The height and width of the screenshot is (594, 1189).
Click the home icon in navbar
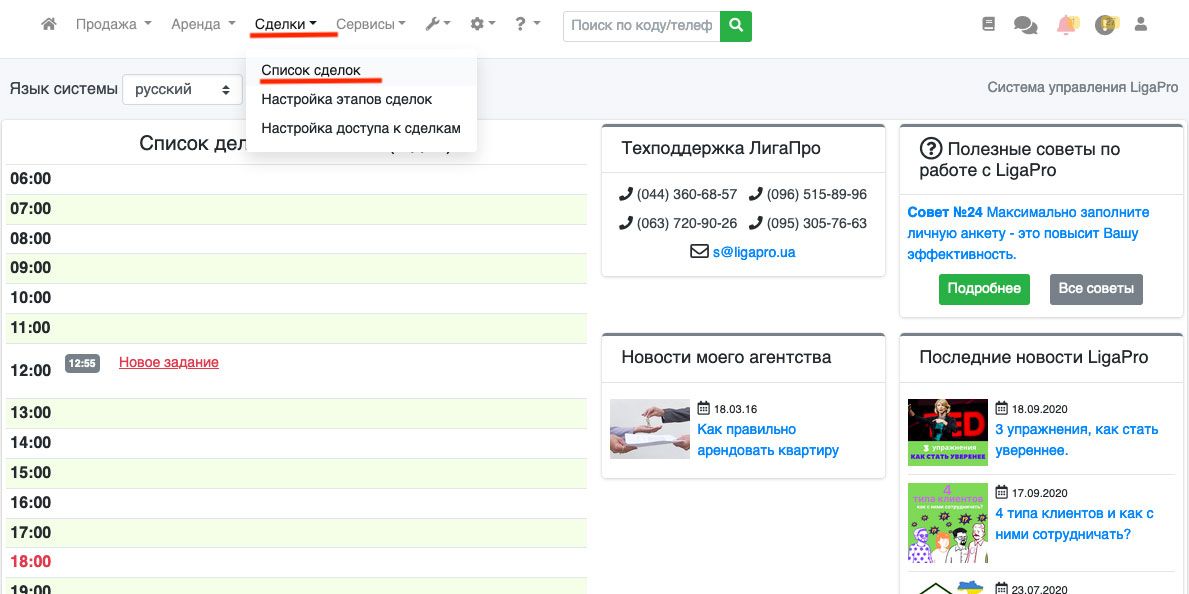(48, 25)
